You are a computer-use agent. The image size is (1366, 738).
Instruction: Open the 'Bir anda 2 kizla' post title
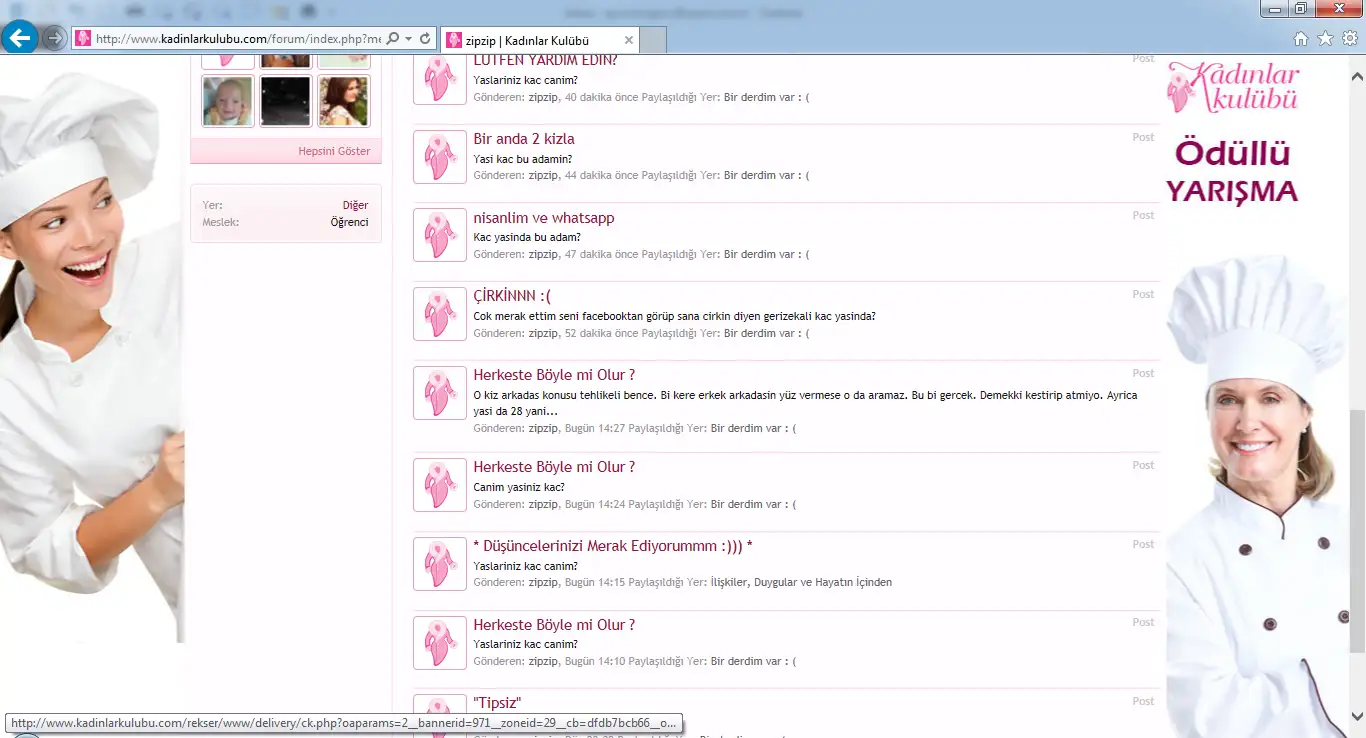point(524,139)
